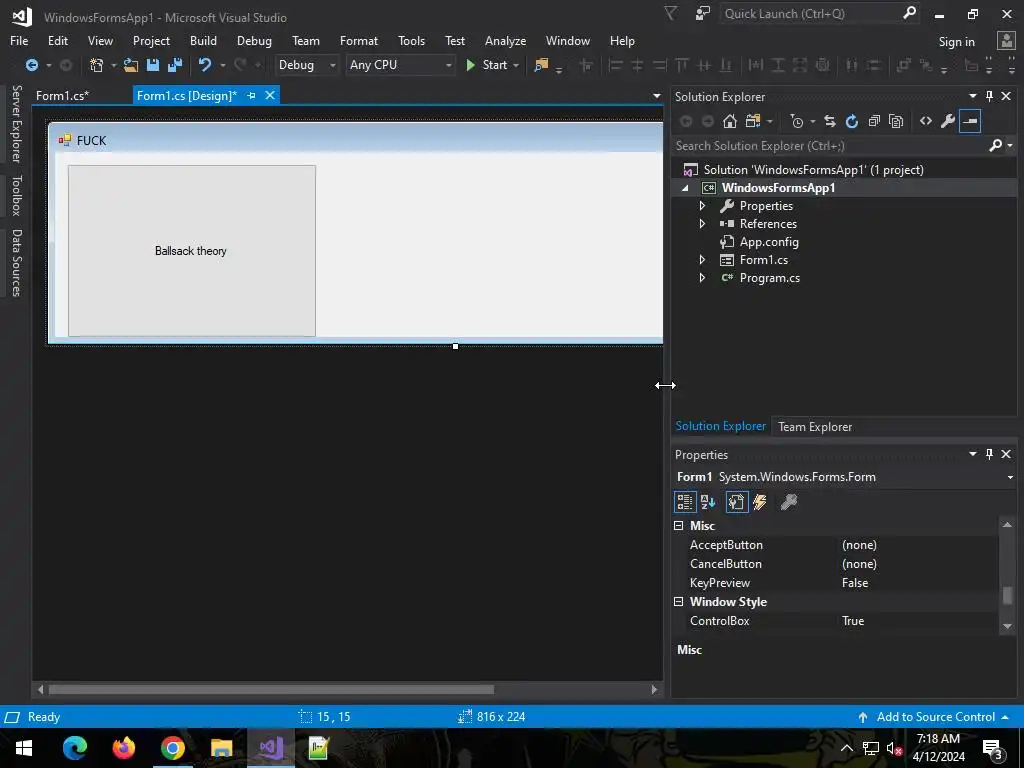Open the Form1 object selector dropdown
This screenshot has height=768, width=1024.
(1010, 477)
